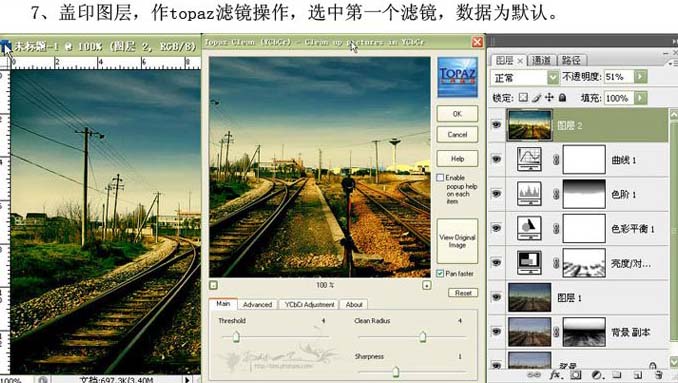678x383 pixels.
Task: Hide the 曲线 1 layer
Action: (x=496, y=159)
